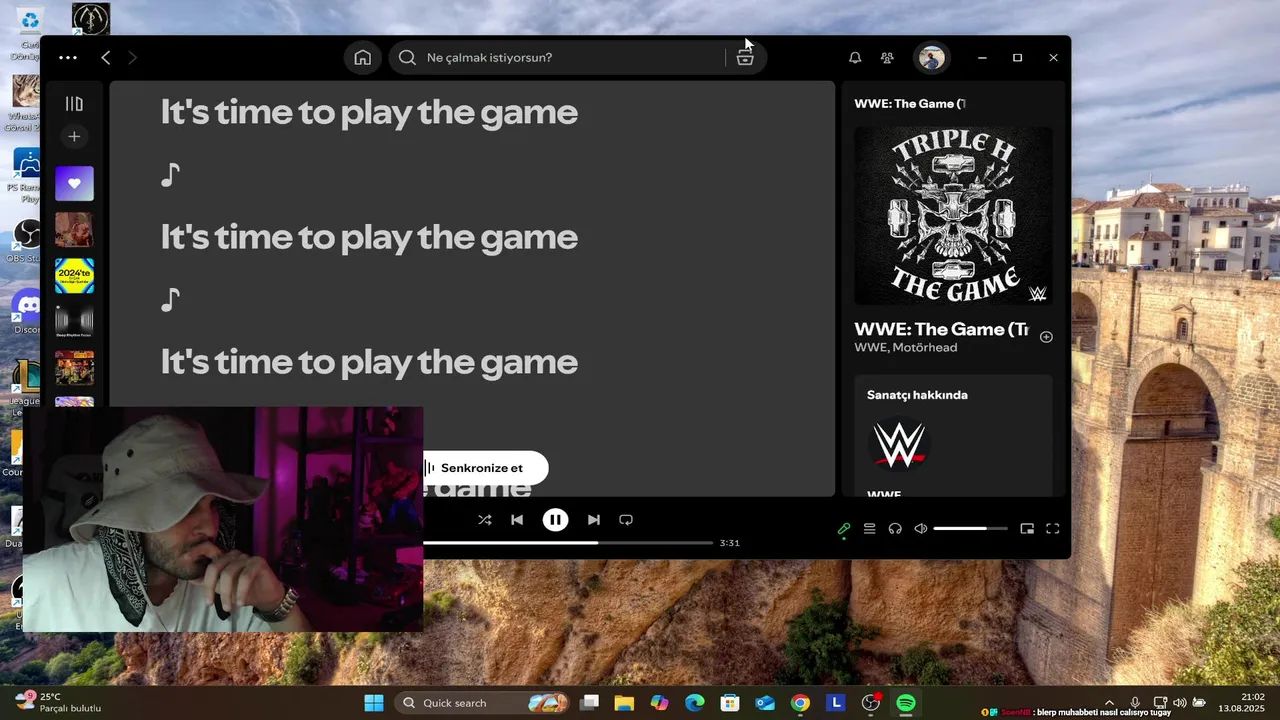Open notifications bell in Spotify

[855, 58]
